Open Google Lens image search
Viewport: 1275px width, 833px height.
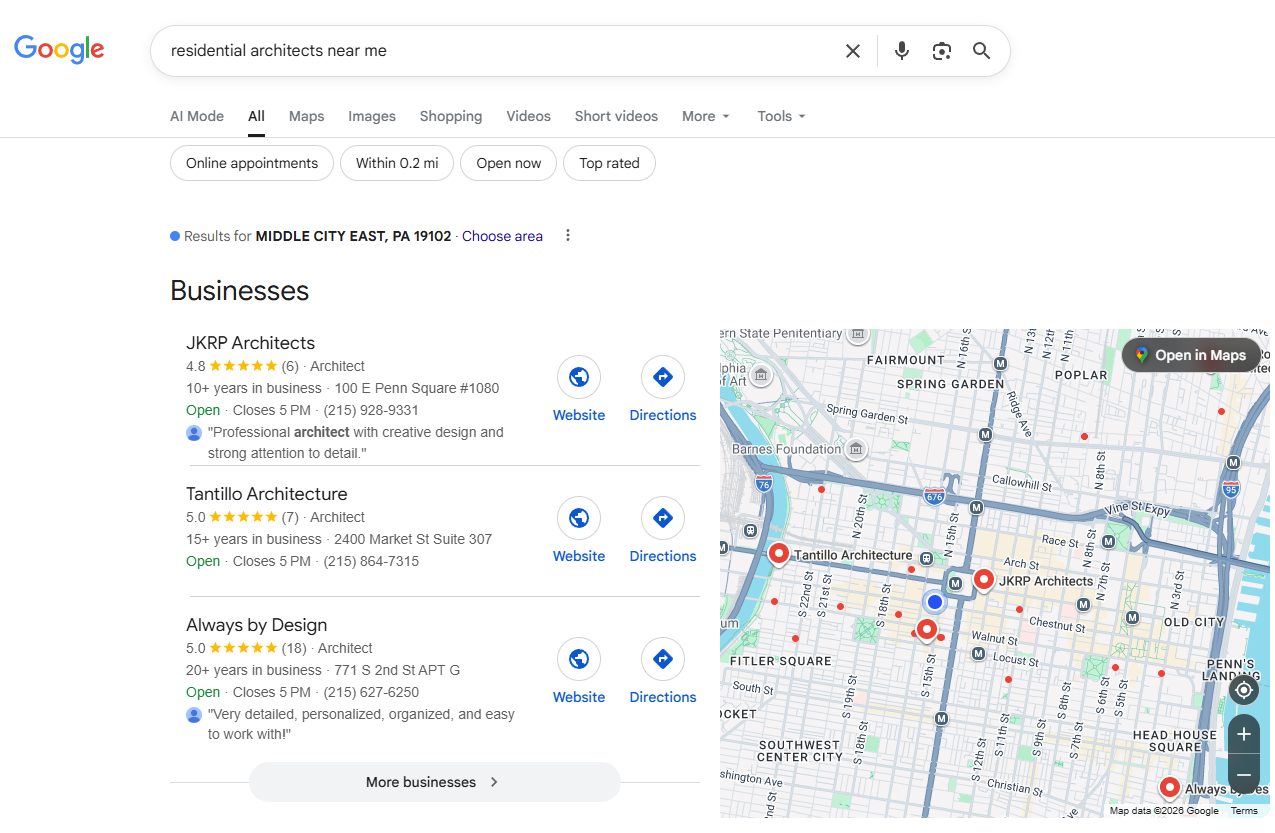[941, 51]
